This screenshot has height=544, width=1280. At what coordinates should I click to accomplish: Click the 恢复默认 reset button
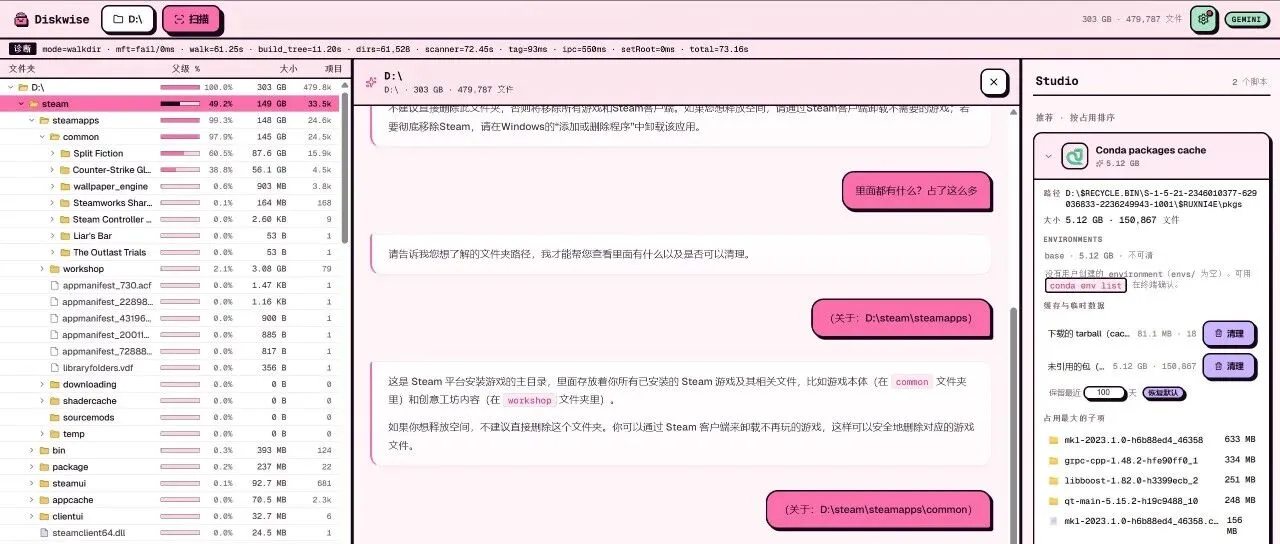[1164, 393]
